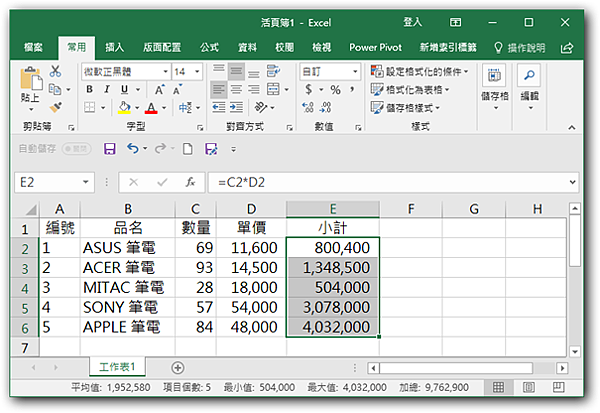Center text horizontally
This screenshot has height=413, width=600.
click(x=236, y=90)
